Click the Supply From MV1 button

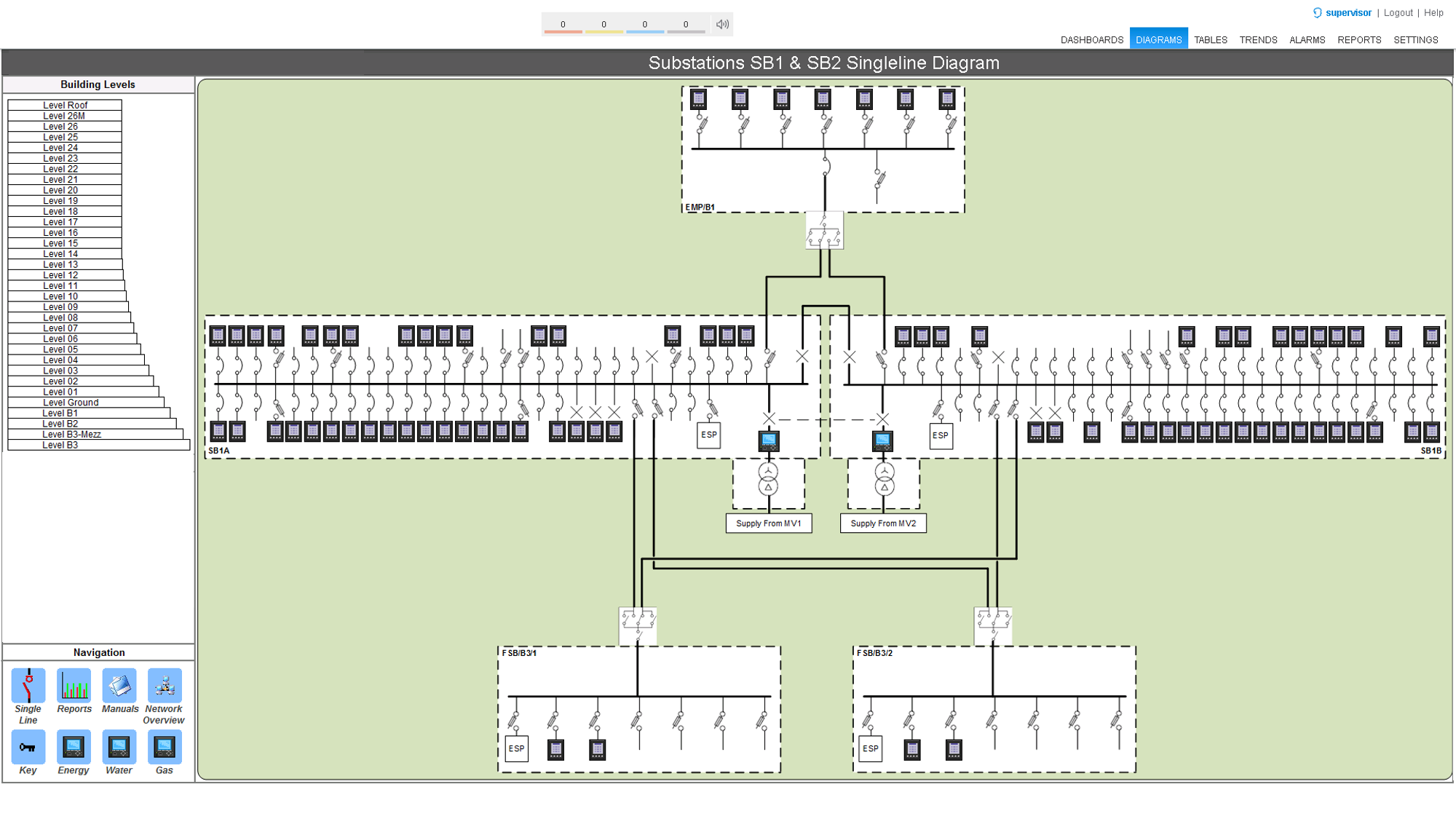coord(769,523)
